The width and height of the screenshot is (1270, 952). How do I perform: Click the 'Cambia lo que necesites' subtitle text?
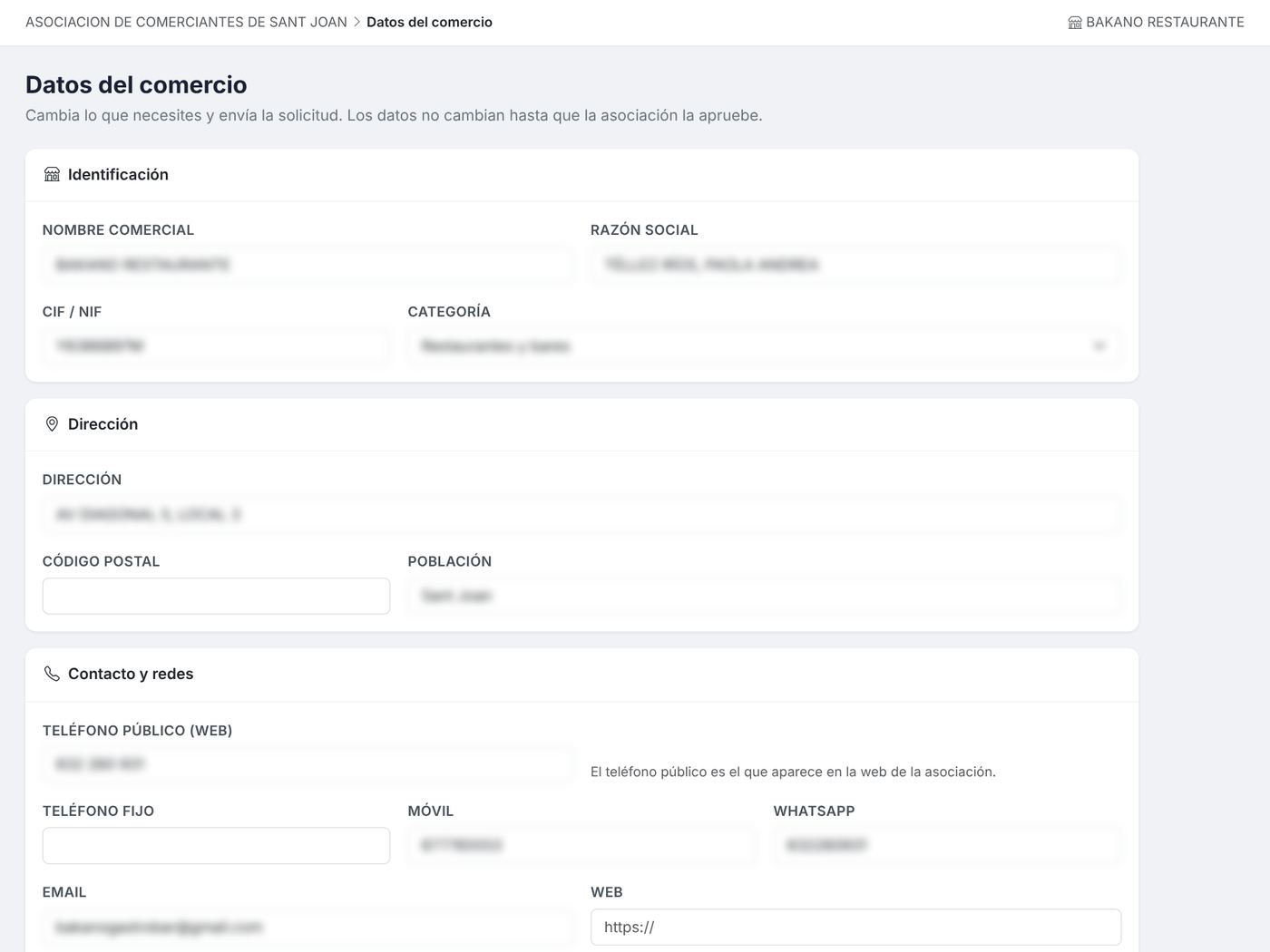[x=394, y=115]
